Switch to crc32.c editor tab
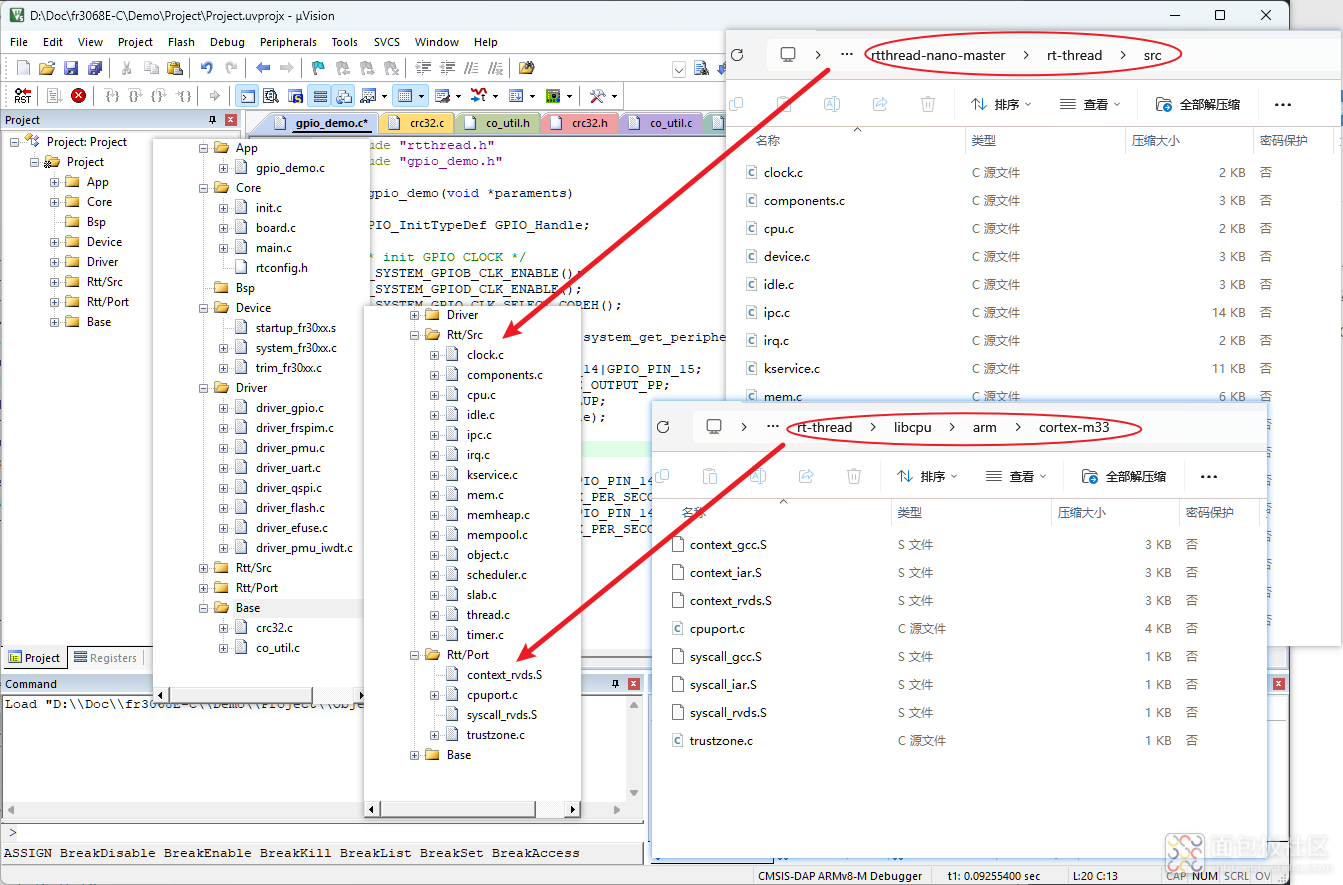The width and height of the screenshot is (1343, 885). pos(418,123)
